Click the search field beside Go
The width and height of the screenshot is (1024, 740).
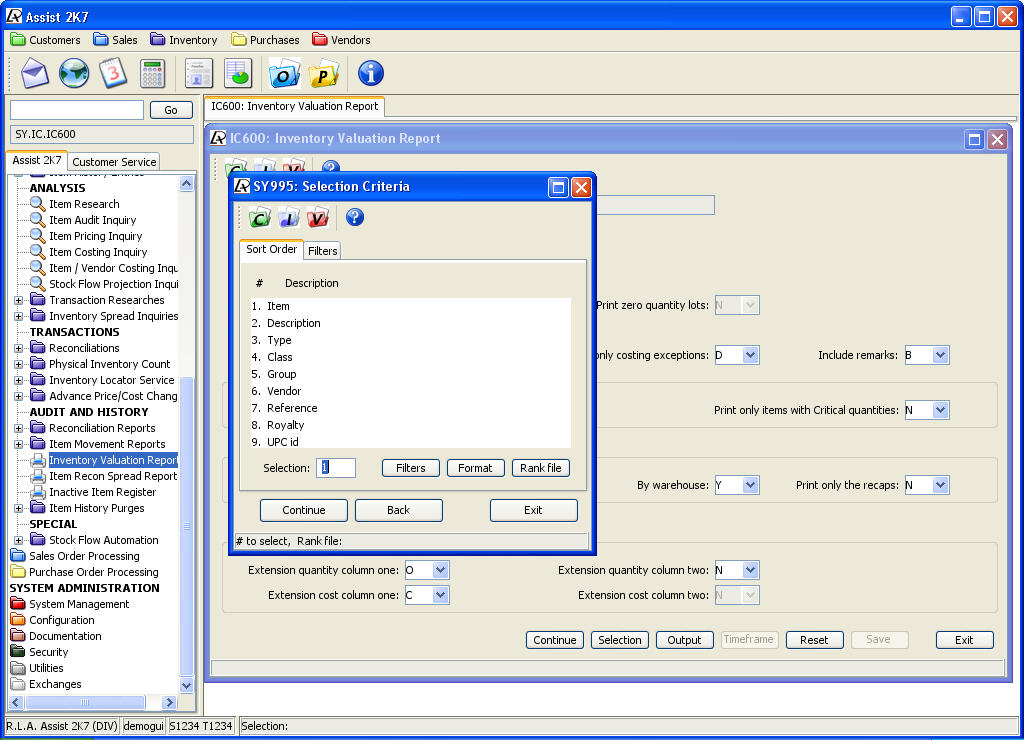point(77,110)
